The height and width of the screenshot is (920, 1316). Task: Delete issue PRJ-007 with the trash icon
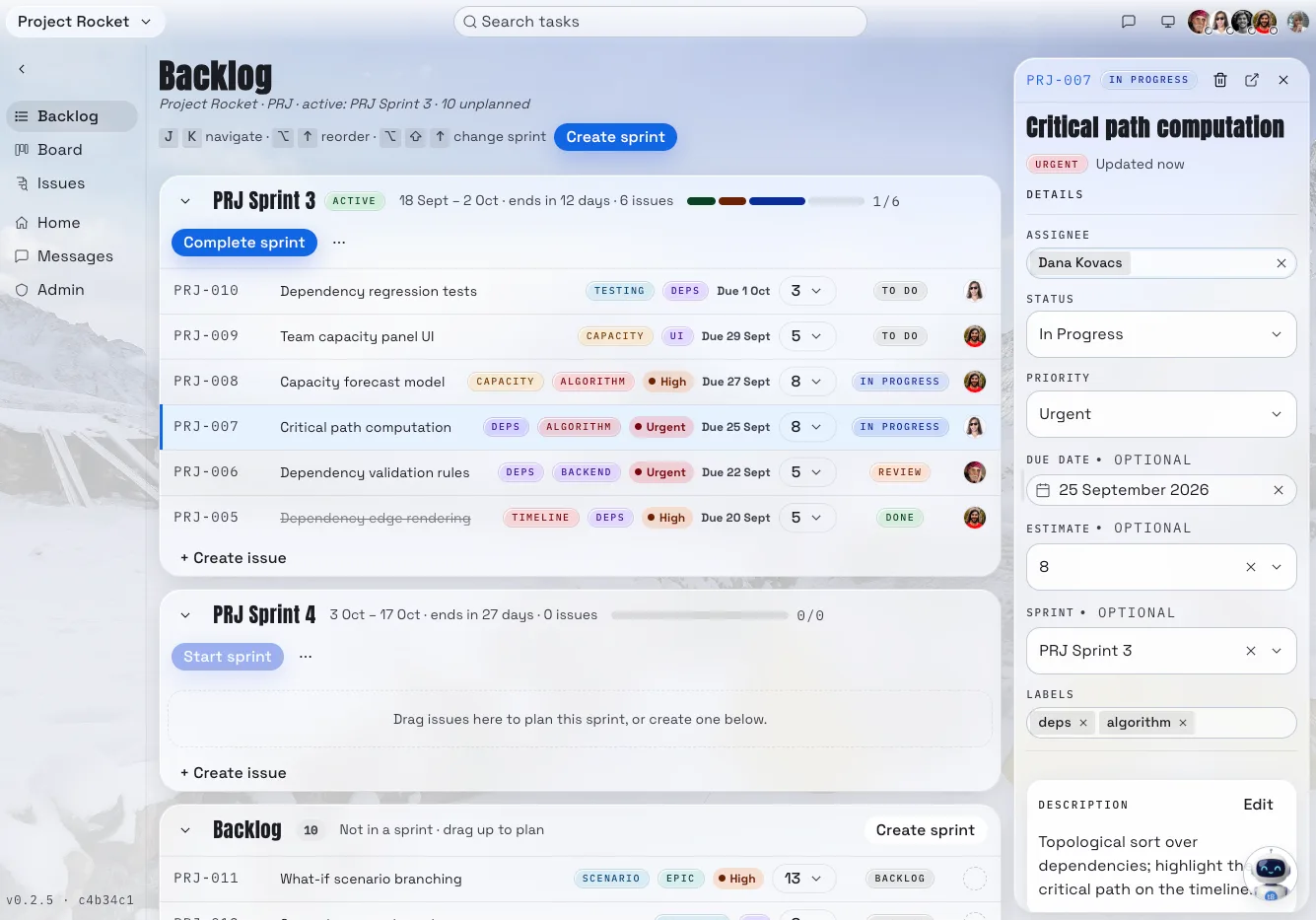(1220, 80)
